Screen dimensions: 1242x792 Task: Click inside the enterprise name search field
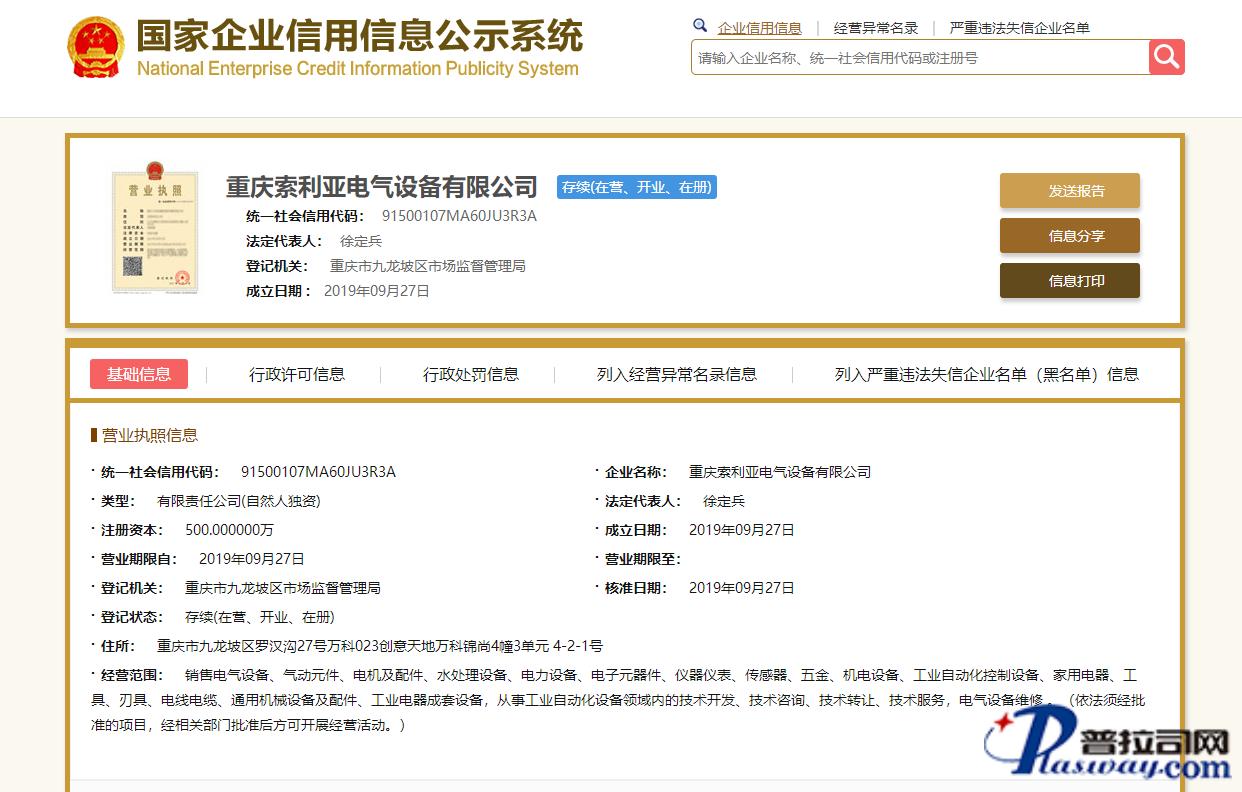point(918,58)
